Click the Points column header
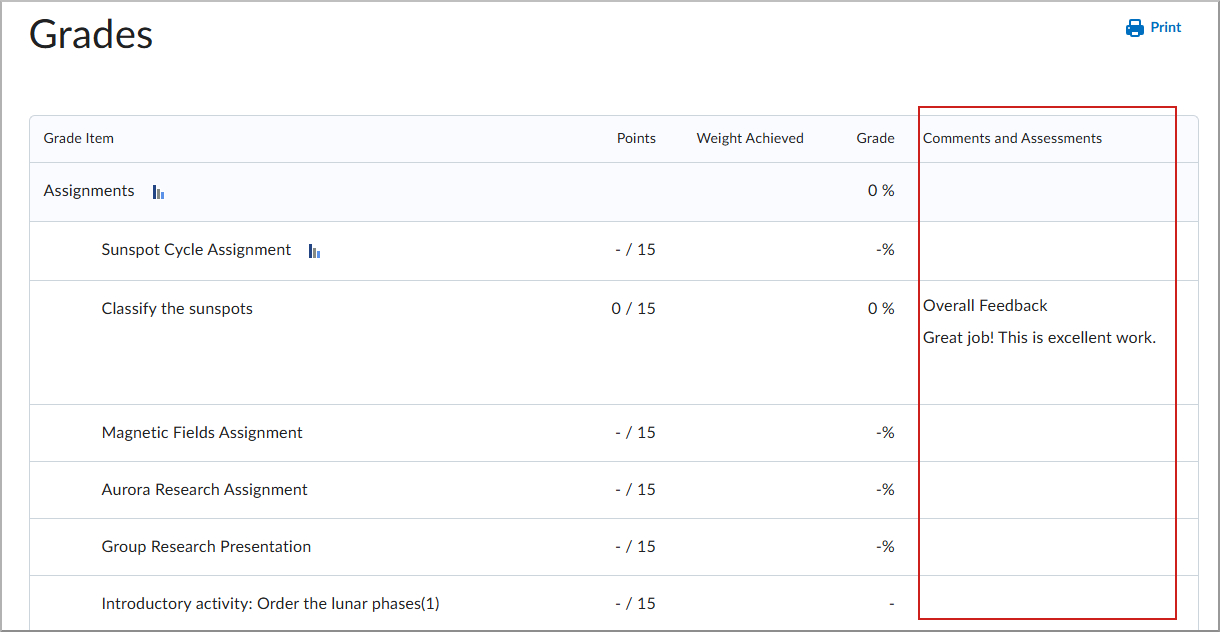Viewport: 1220px width, 632px height. (x=636, y=139)
